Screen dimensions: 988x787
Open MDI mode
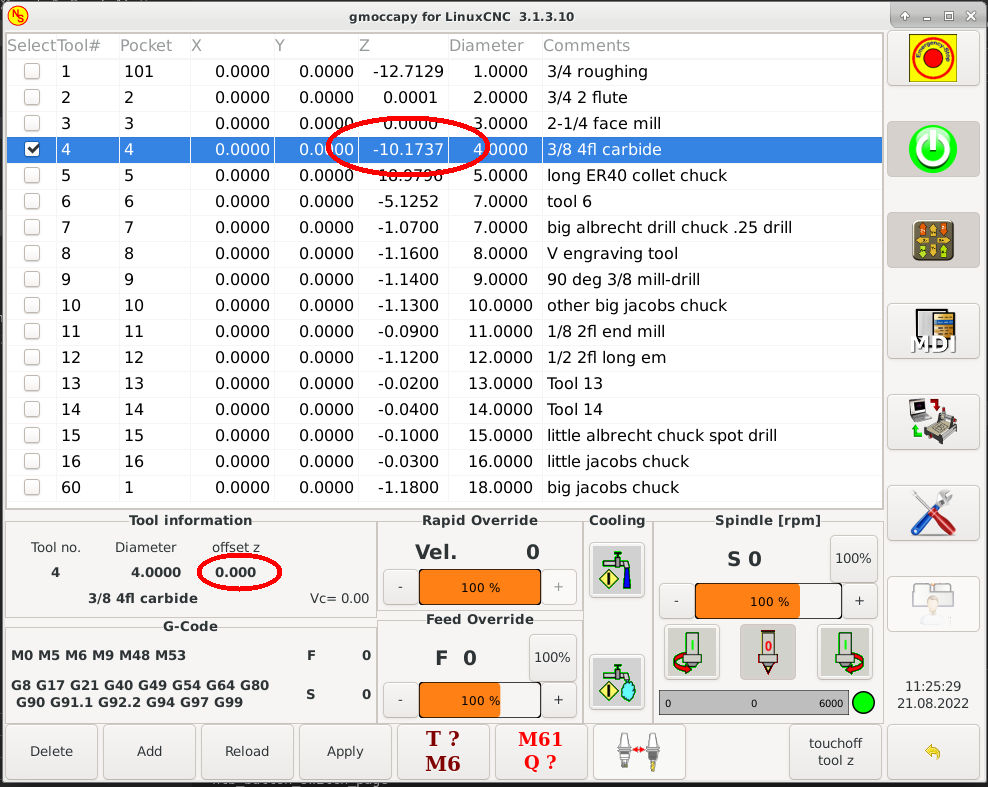pyautogui.click(x=933, y=331)
